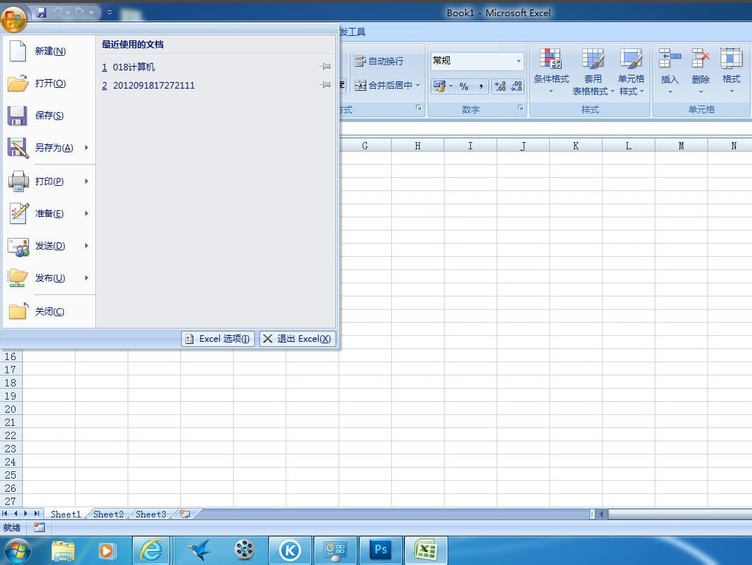Click 合并后居中 merge and center
This screenshot has height=565, width=752.
pyautogui.click(x=383, y=85)
